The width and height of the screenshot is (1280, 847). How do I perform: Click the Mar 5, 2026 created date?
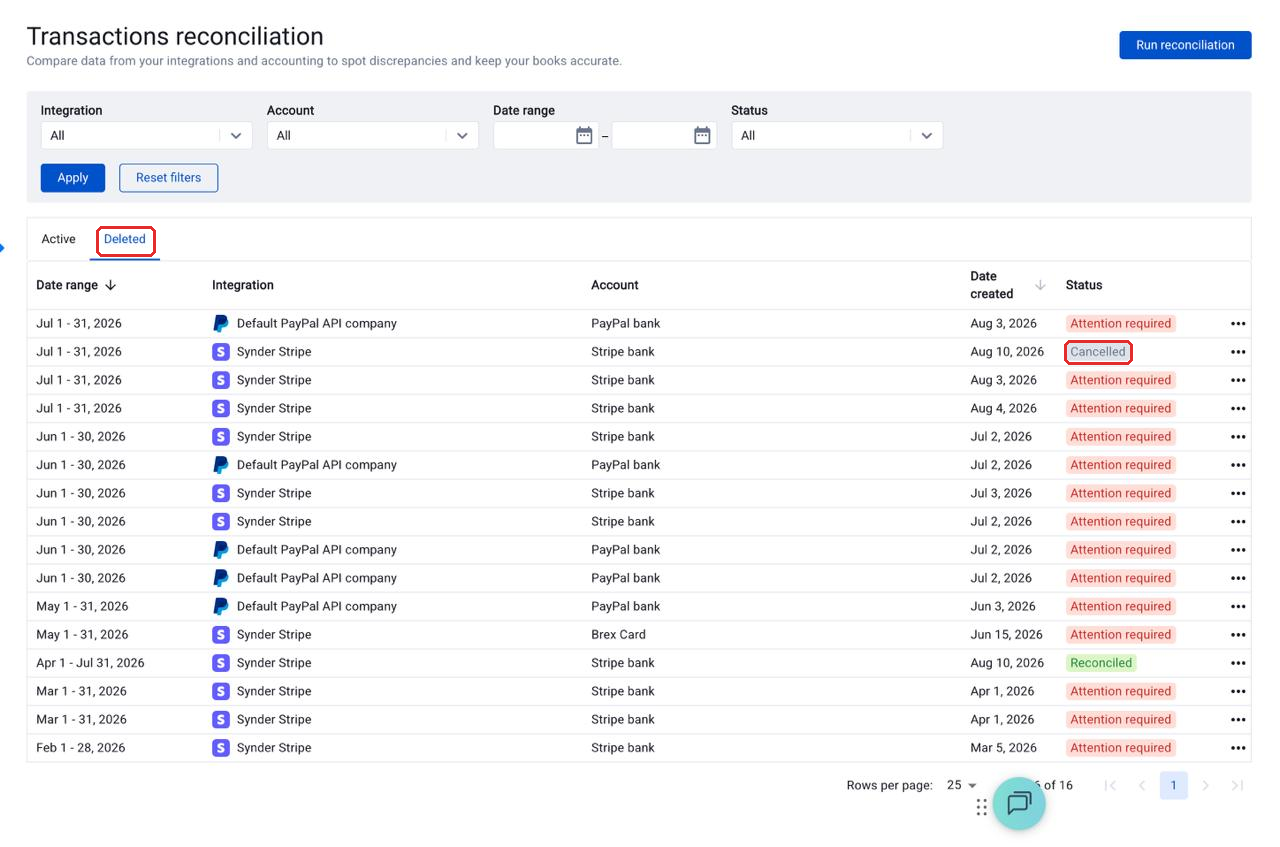(x=1003, y=748)
